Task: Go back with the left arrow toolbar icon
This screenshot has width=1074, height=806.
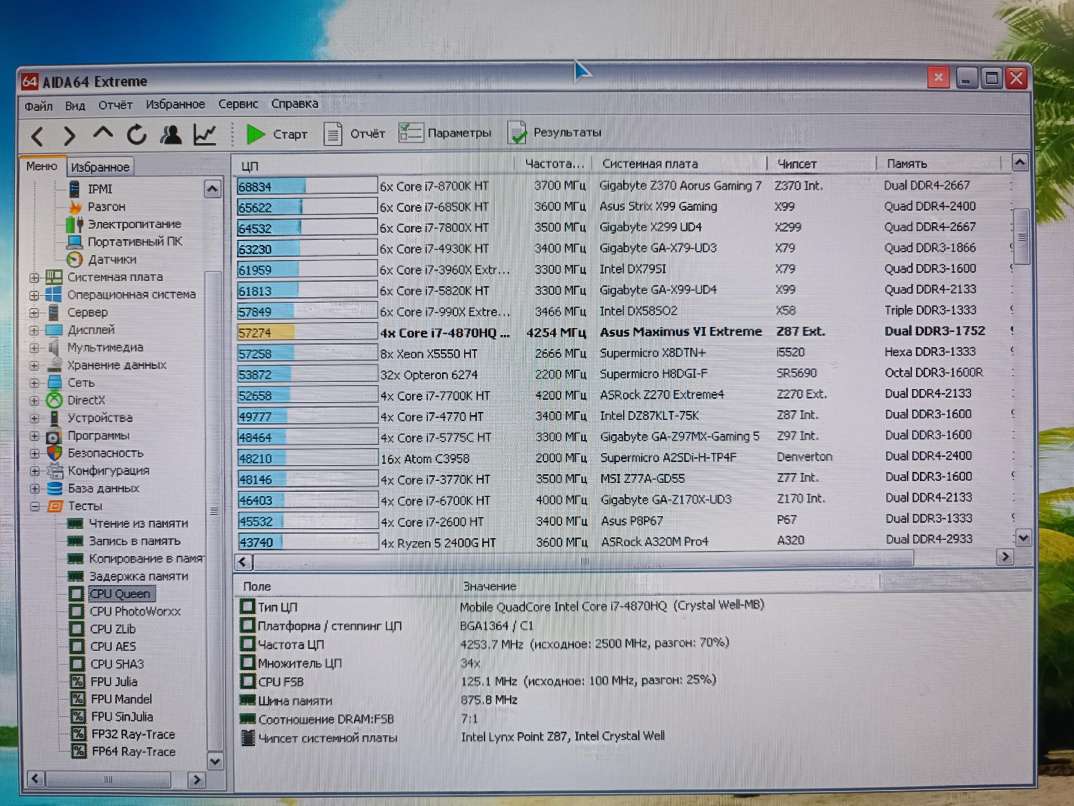Action: pos(38,136)
